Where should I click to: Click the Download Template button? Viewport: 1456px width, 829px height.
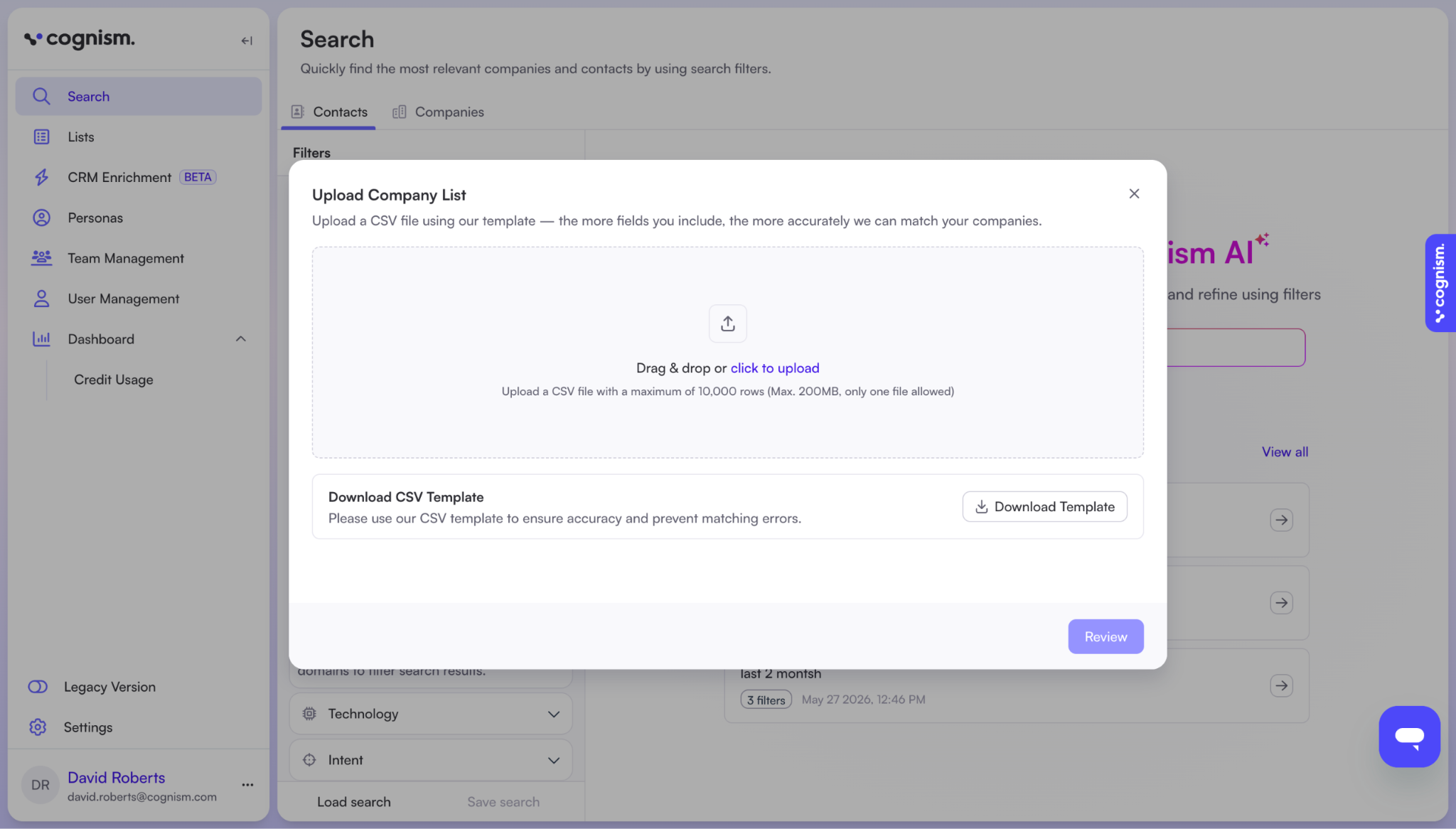point(1044,506)
